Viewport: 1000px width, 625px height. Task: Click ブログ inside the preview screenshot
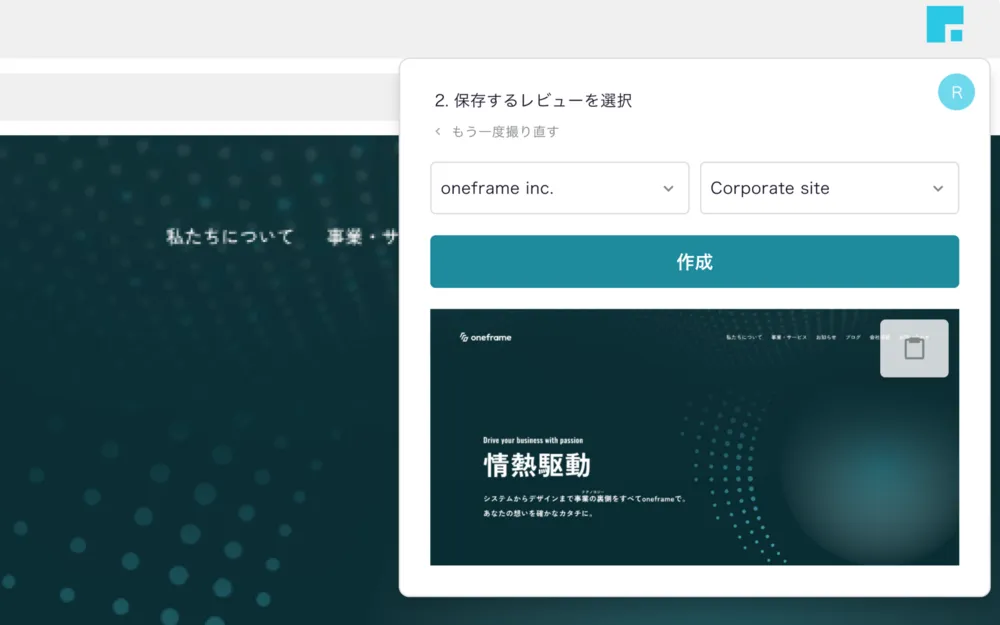tap(853, 338)
